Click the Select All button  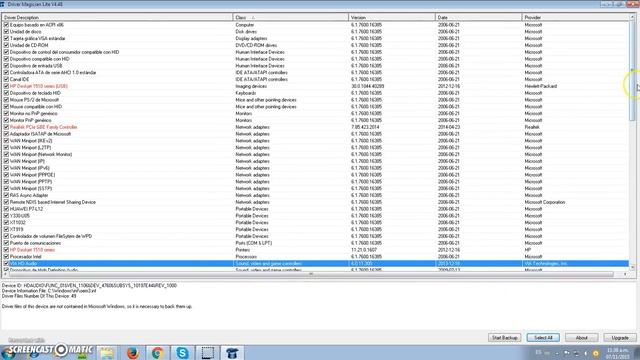point(543,338)
